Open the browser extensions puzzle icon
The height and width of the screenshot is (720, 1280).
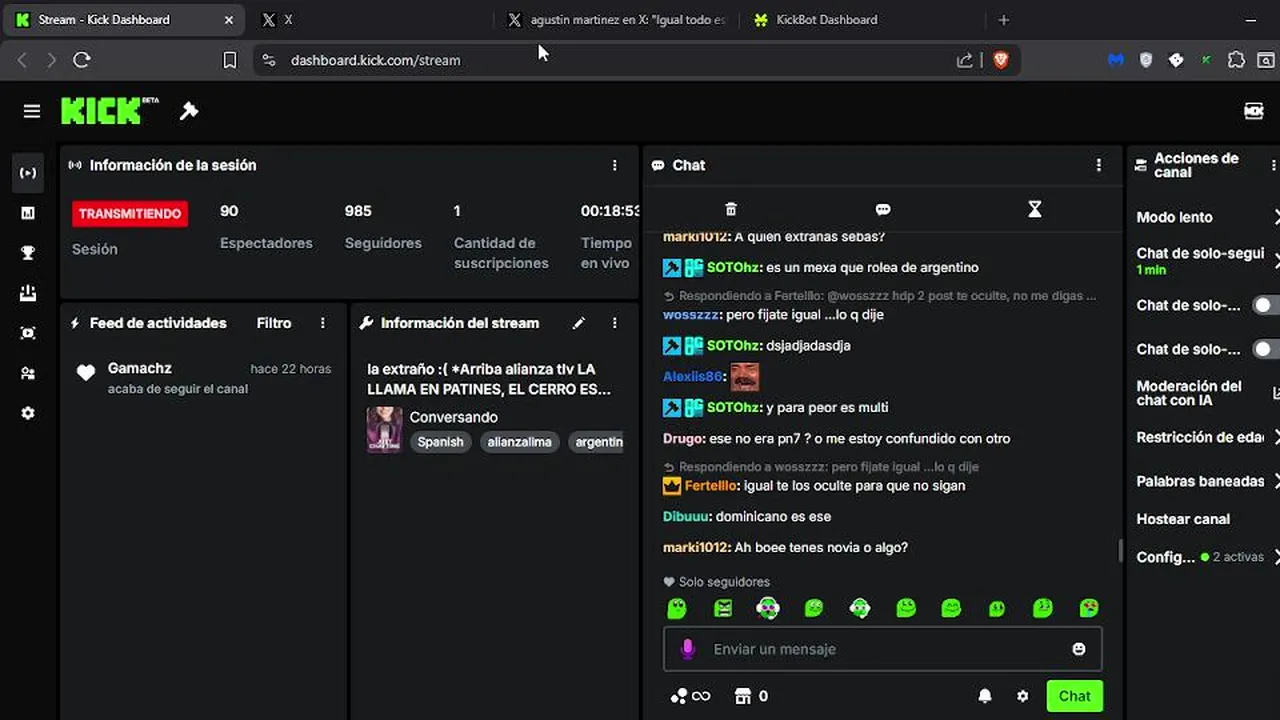(1237, 60)
